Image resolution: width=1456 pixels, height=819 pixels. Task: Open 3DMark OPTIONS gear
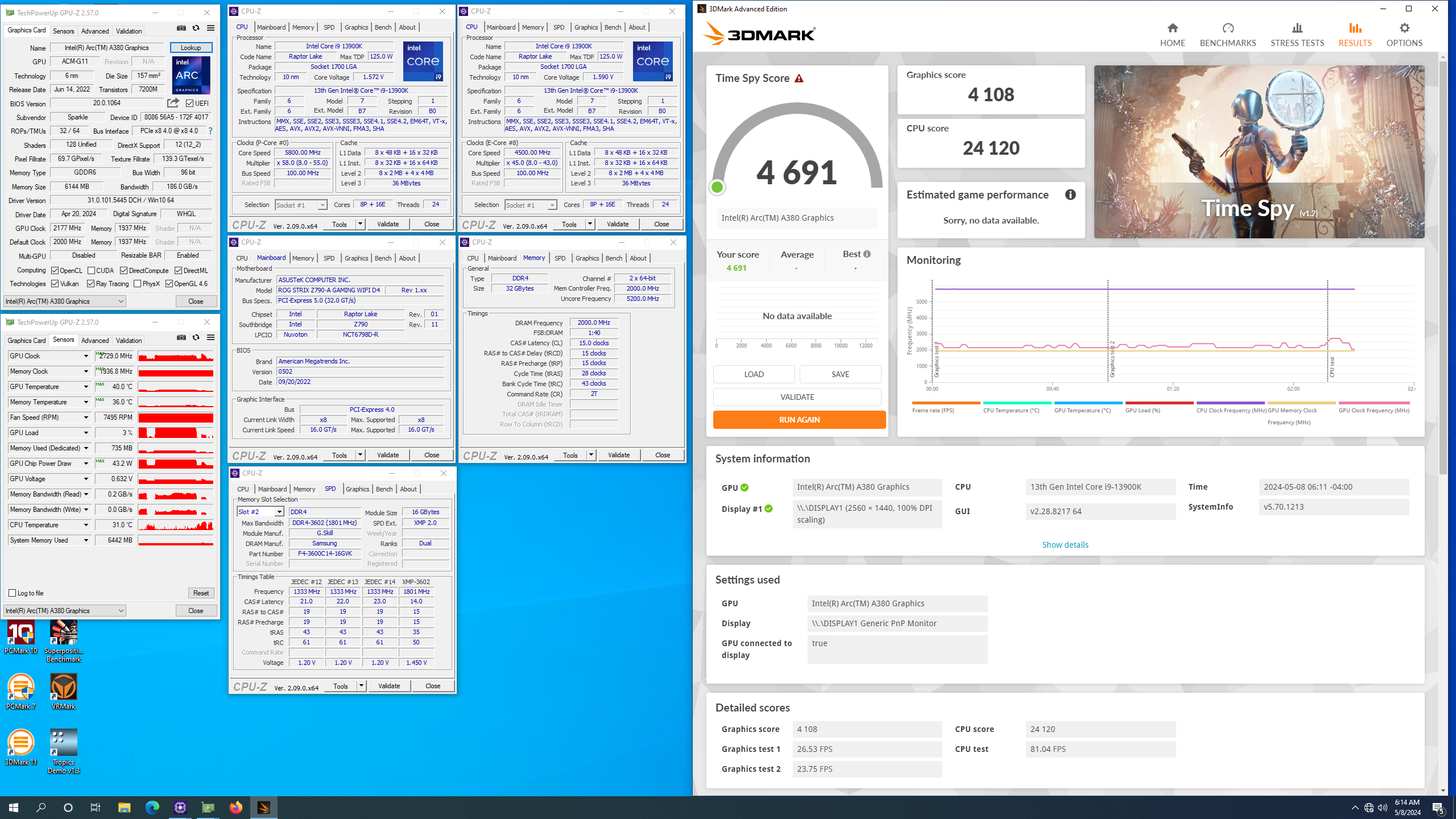coord(1404,35)
